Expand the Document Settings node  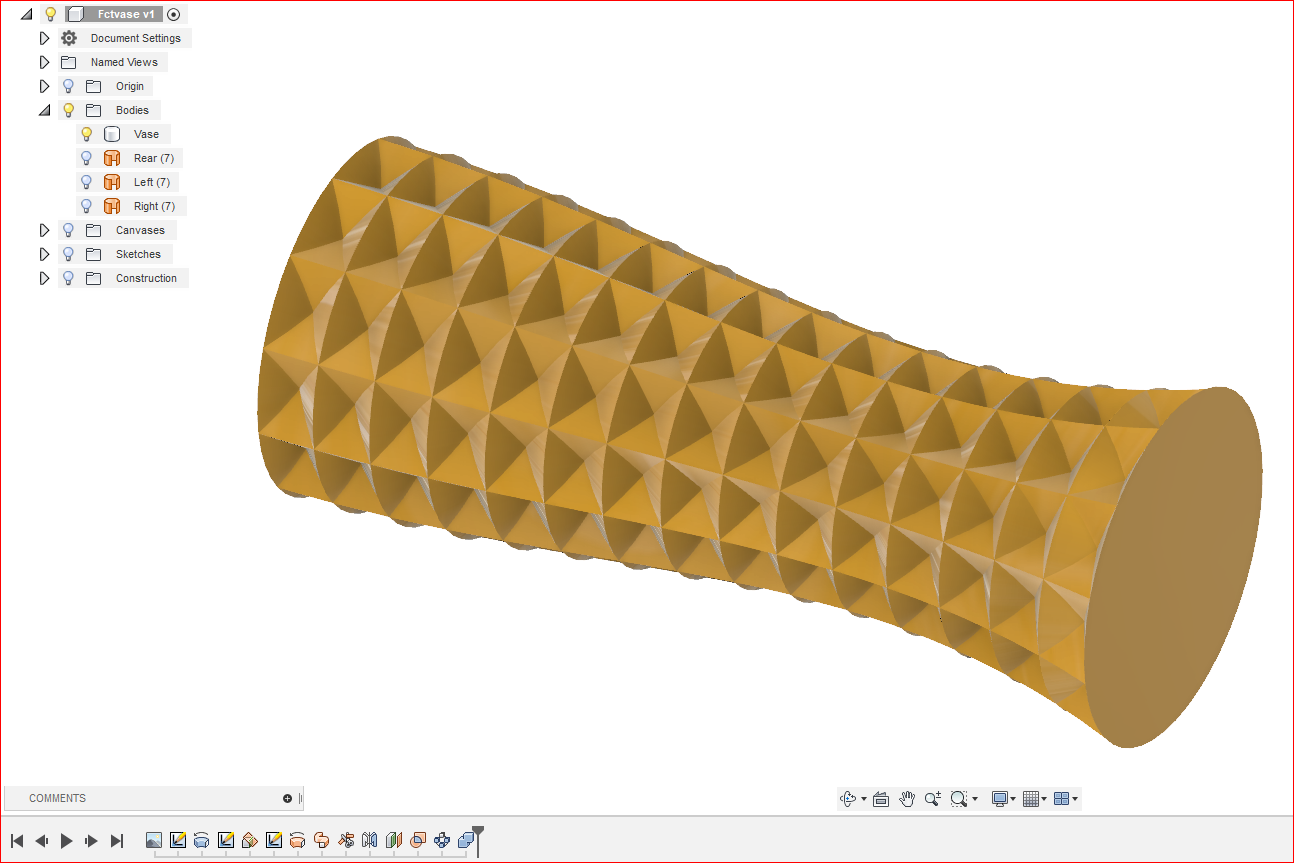[x=44, y=37]
